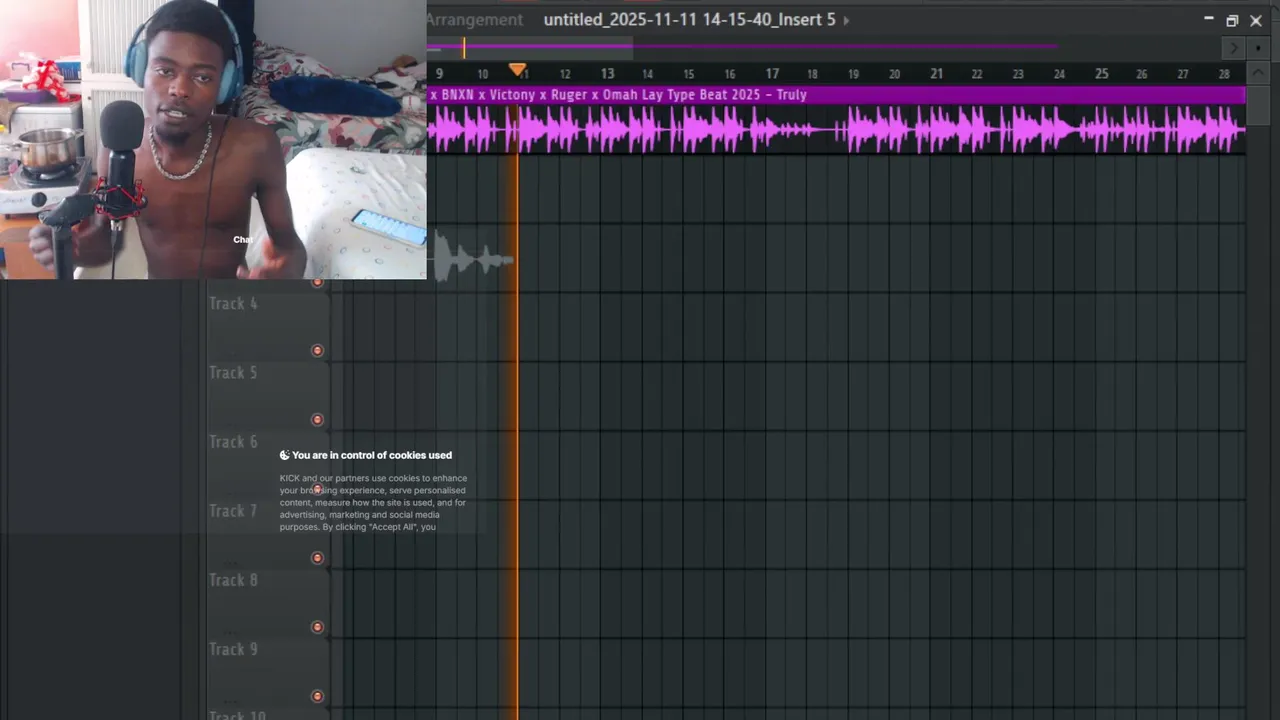Select the purple Omah Lay Type Beat clip title
This screenshot has width=1280, height=720.
point(618,95)
